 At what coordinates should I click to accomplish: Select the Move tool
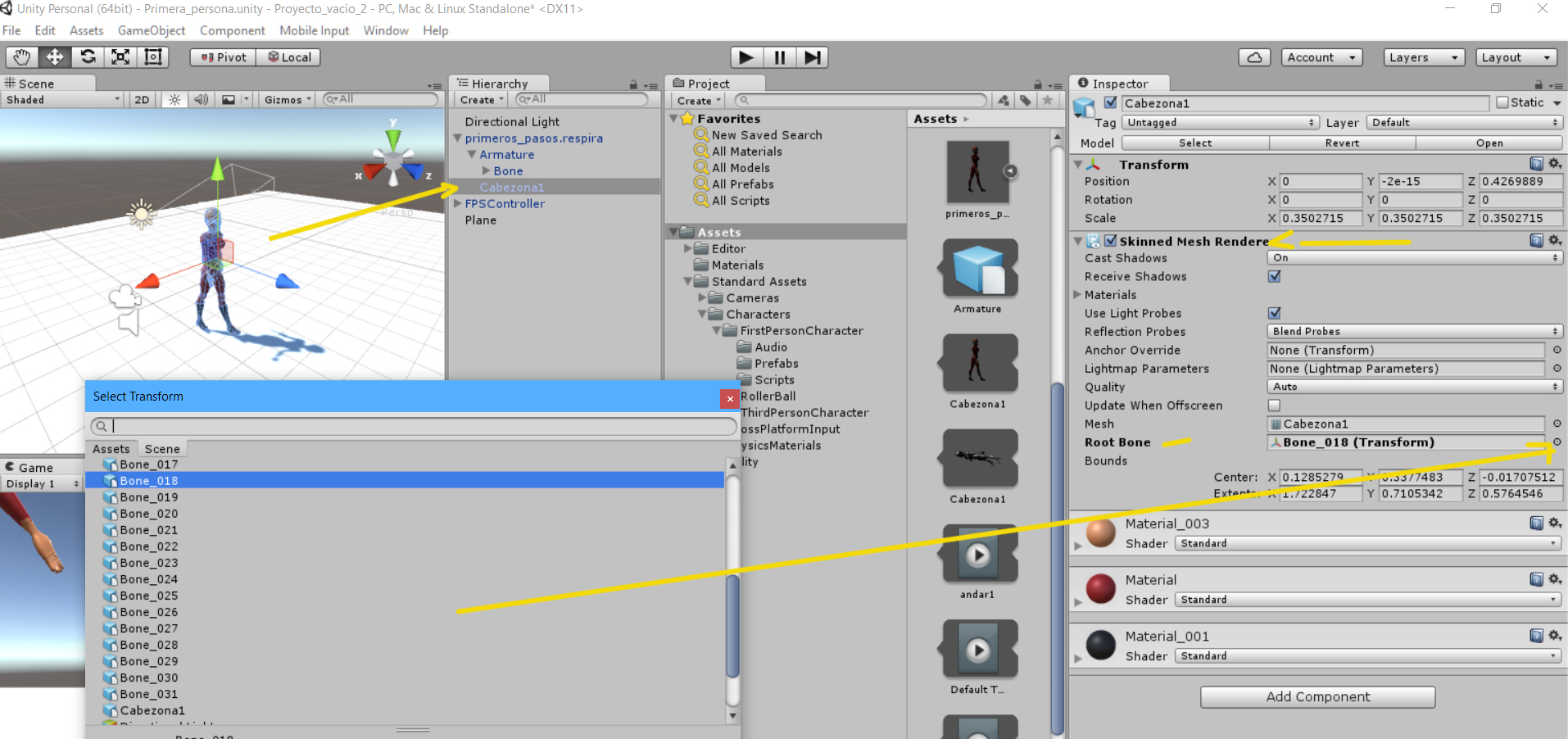pyautogui.click(x=55, y=57)
